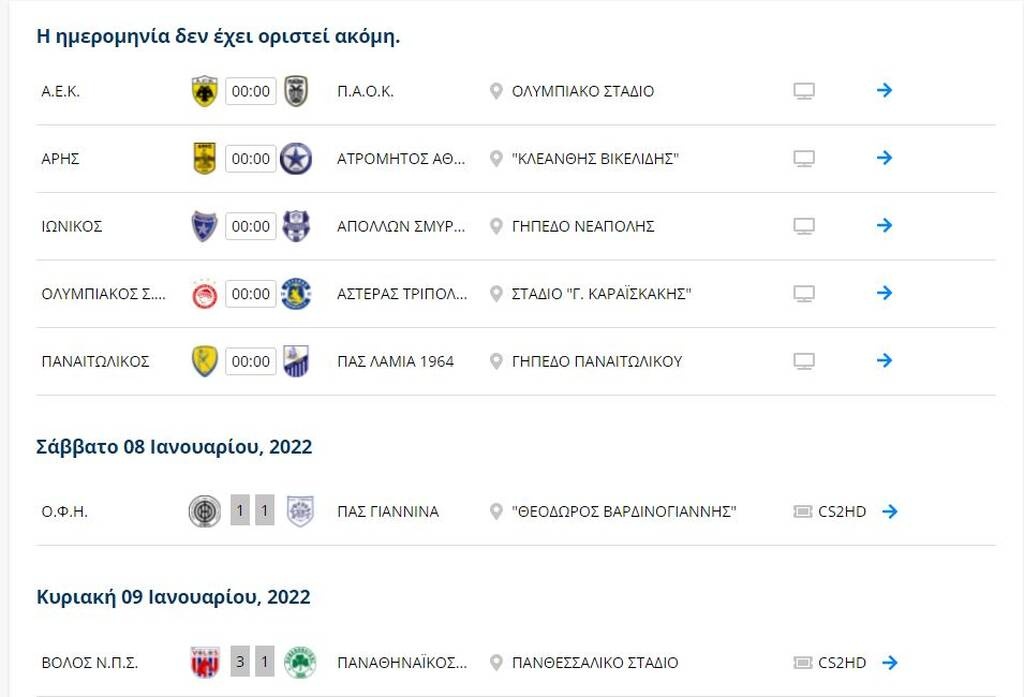Open the Ο.Φ.Η. match details arrow
Image resolution: width=1024 pixels, height=697 pixels.
coord(889,511)
